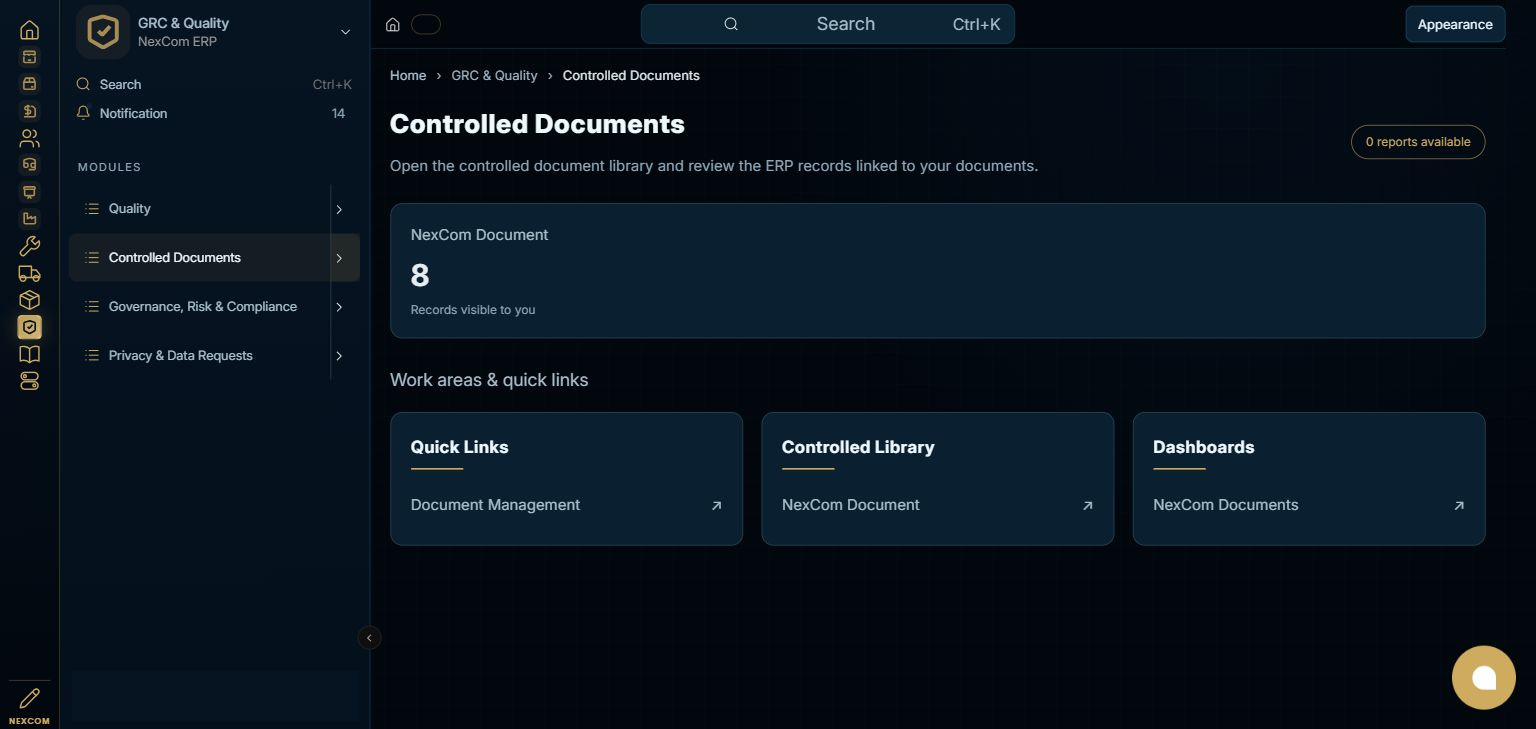Click the list icon beside Quality module
This screenshot has width=1536, height=729.
tap(92, 209)
